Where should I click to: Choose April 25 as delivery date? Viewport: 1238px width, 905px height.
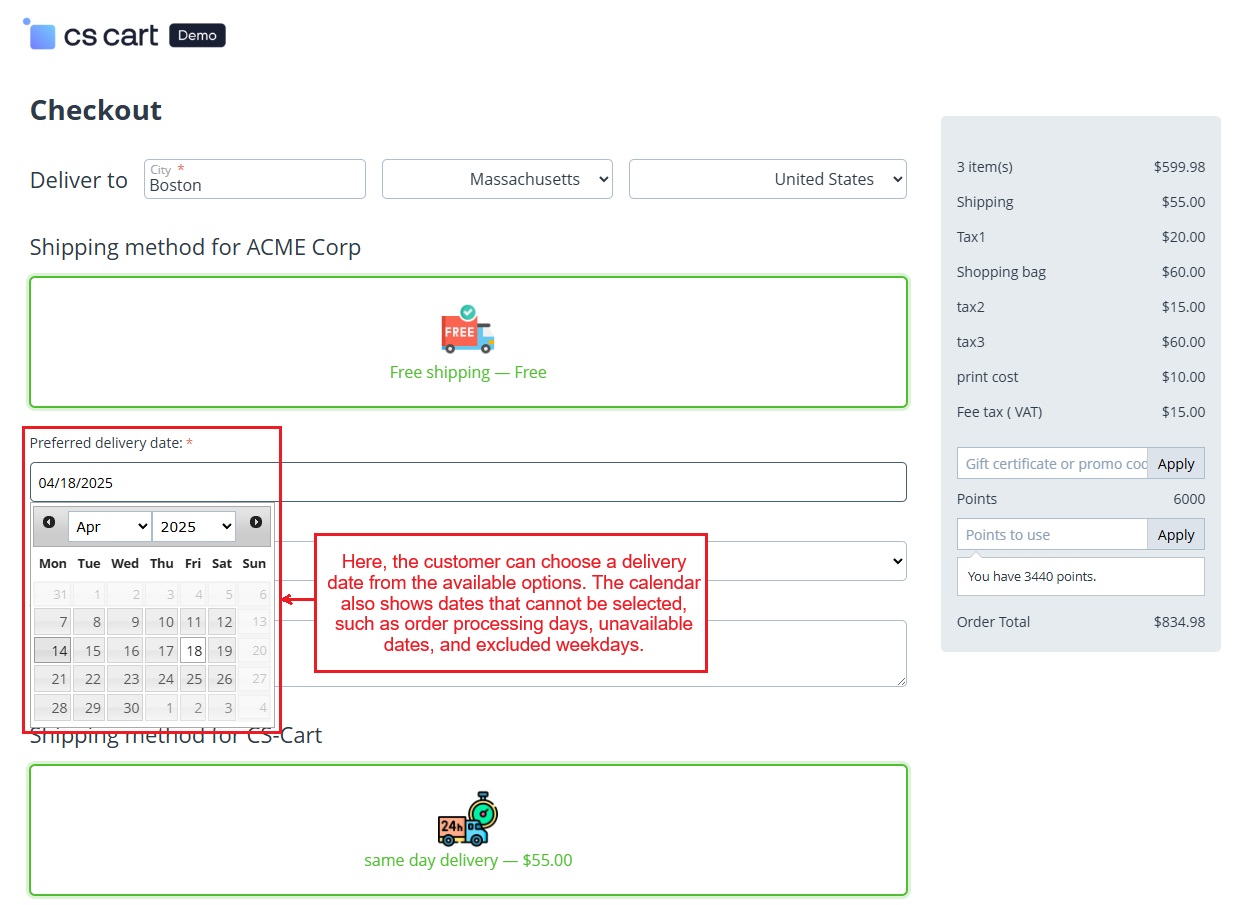(193, 680)
